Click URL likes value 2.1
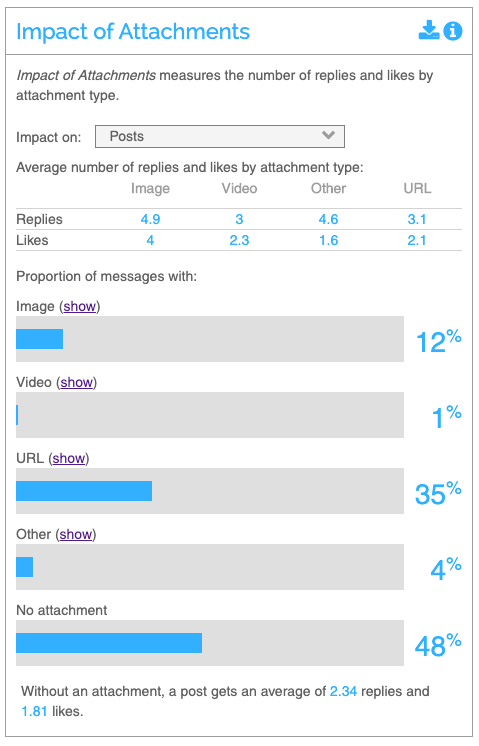Image resolution: width=479 pixels, height=746 pixels. (417, 240)
